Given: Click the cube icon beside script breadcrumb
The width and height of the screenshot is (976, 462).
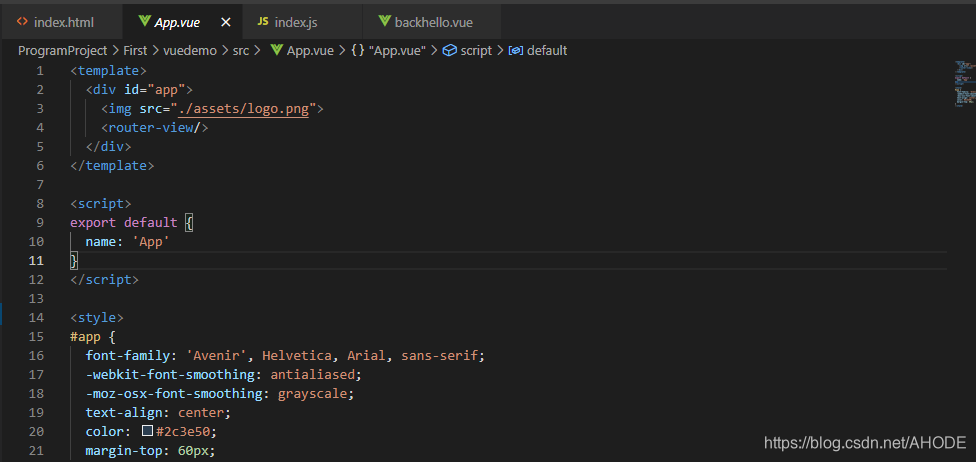Looking at the screenshot, I should [x=449, y=50].
